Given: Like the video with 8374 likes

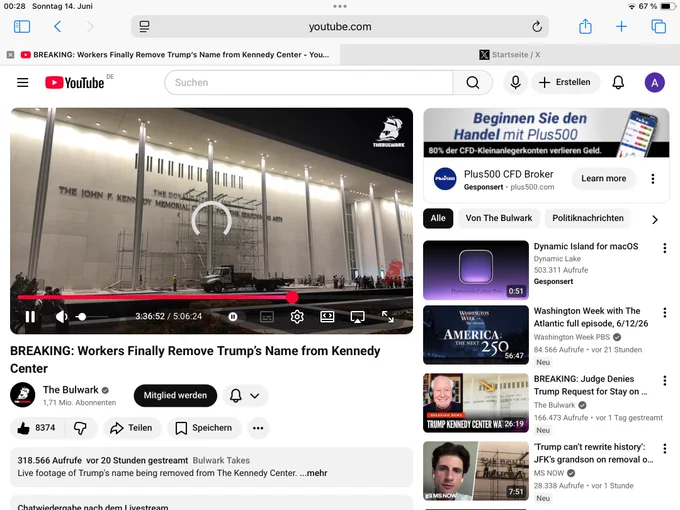Looking at the screenshot, I should click(37, 428).
